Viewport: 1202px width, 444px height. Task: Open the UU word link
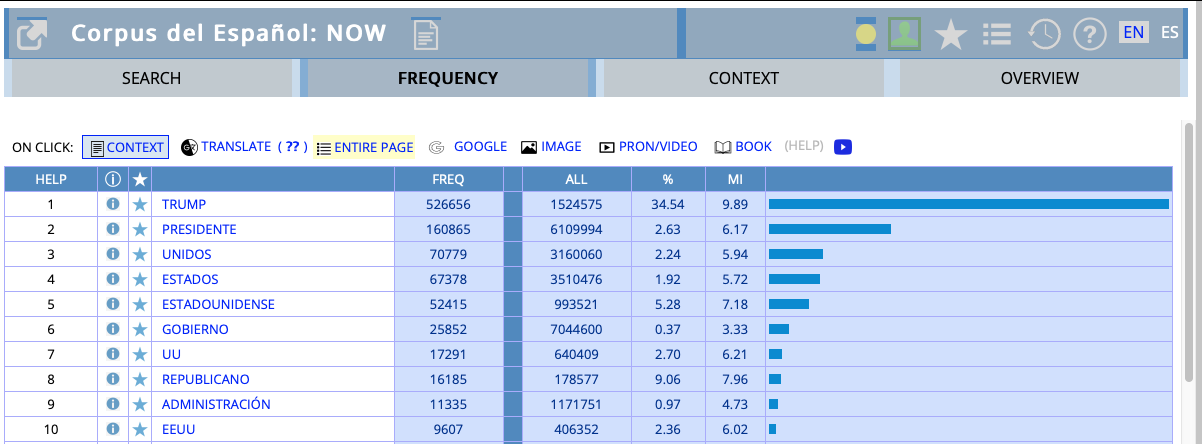pyautogui.click(x=171, y=354)
